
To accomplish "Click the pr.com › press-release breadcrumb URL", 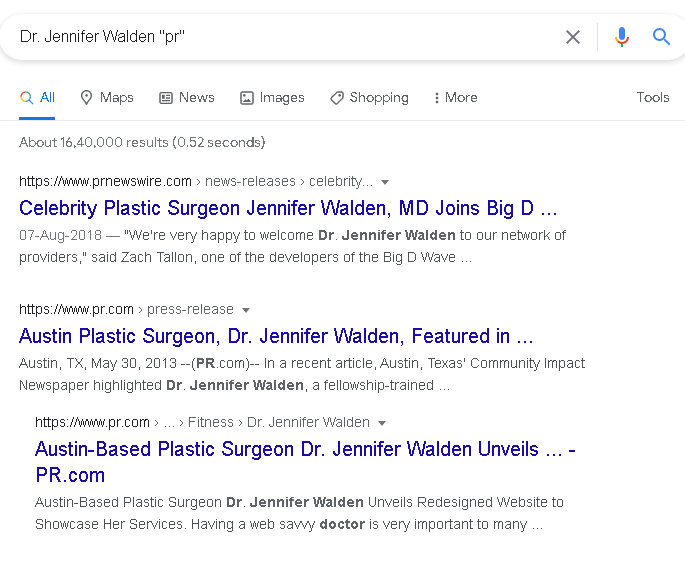I will tap(126, 309).
